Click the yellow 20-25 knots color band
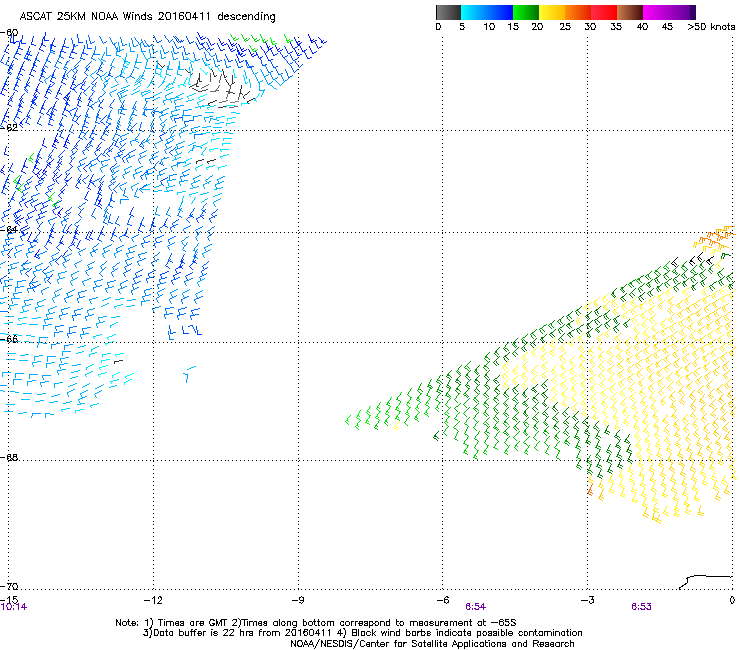The image size is (740, 650). tap(552, 12)
